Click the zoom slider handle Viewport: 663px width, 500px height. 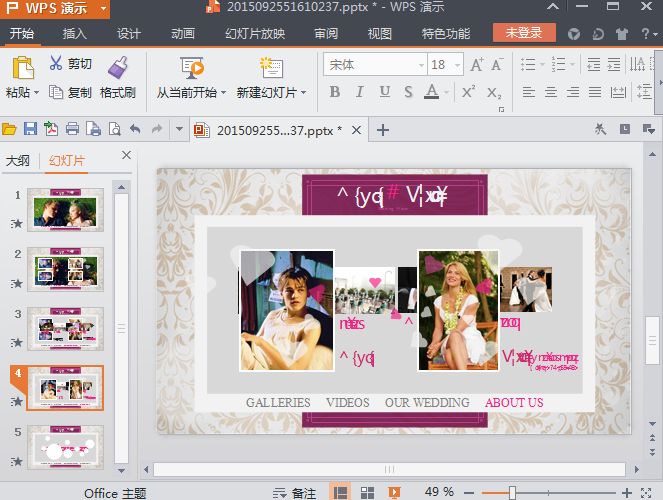coord(512,492)
